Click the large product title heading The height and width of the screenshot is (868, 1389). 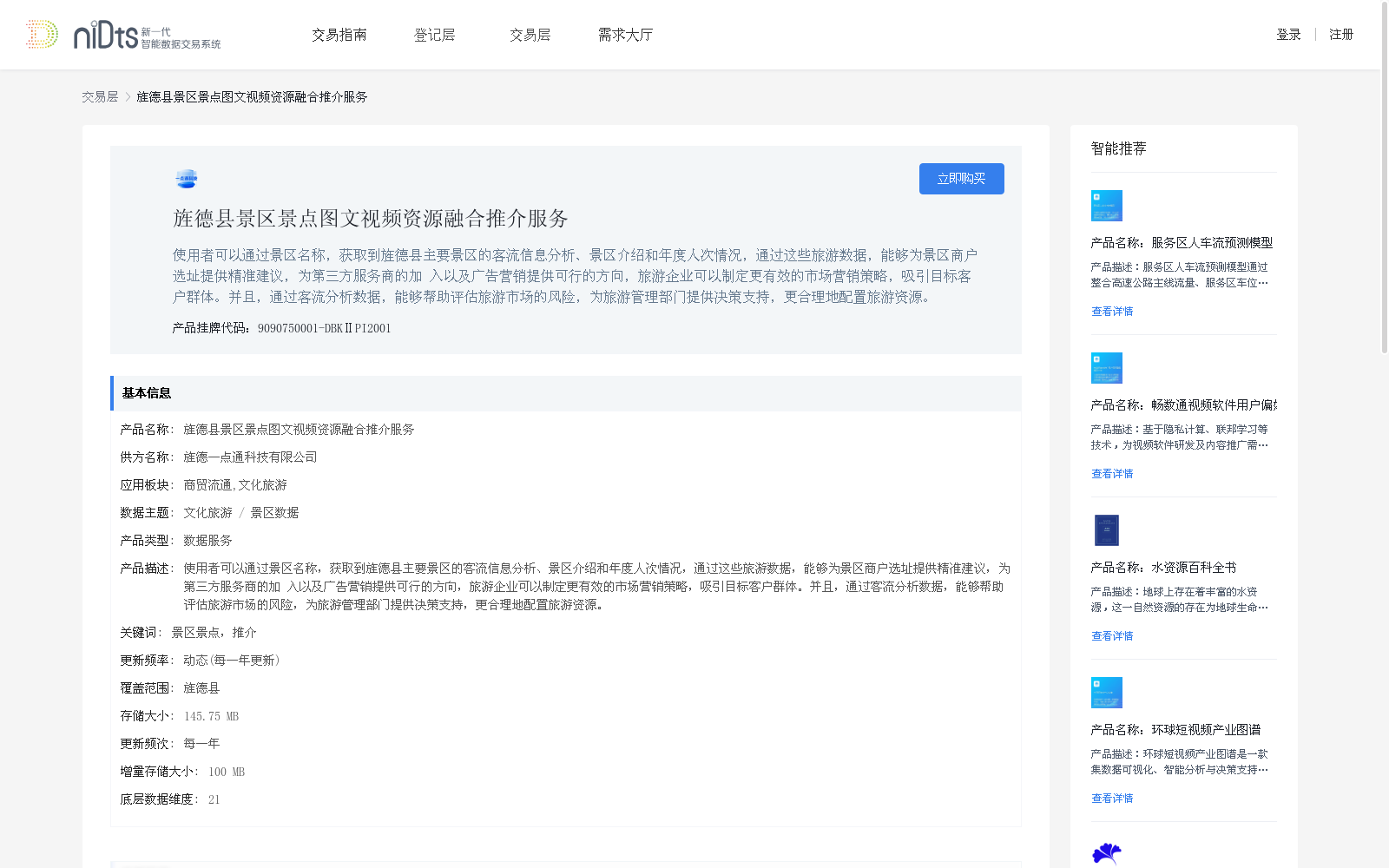(x=371, y=219)
